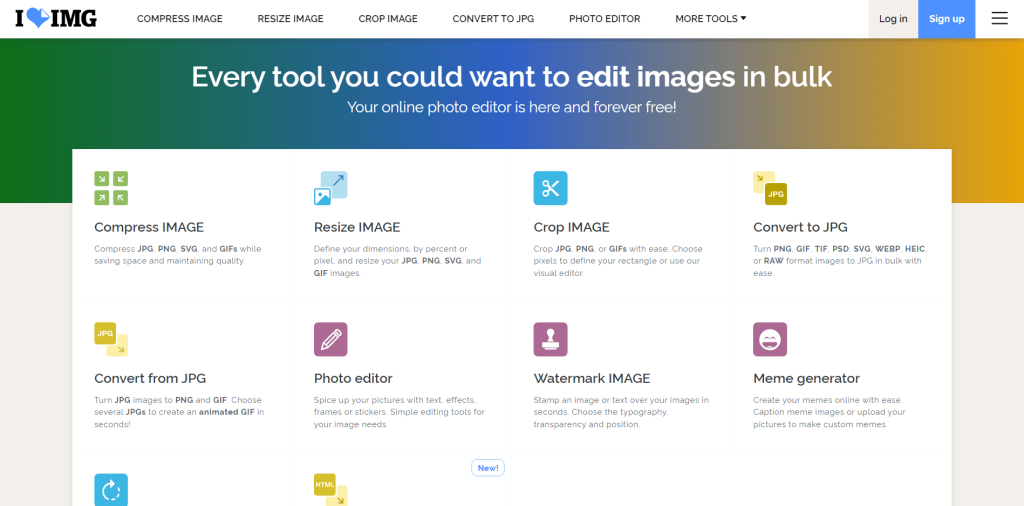Image resolution: width=1024 pixels, height=506 pixels.
Task: Click the 'Turn PNG, GIF, TIF' description
Action: point(840,261)
